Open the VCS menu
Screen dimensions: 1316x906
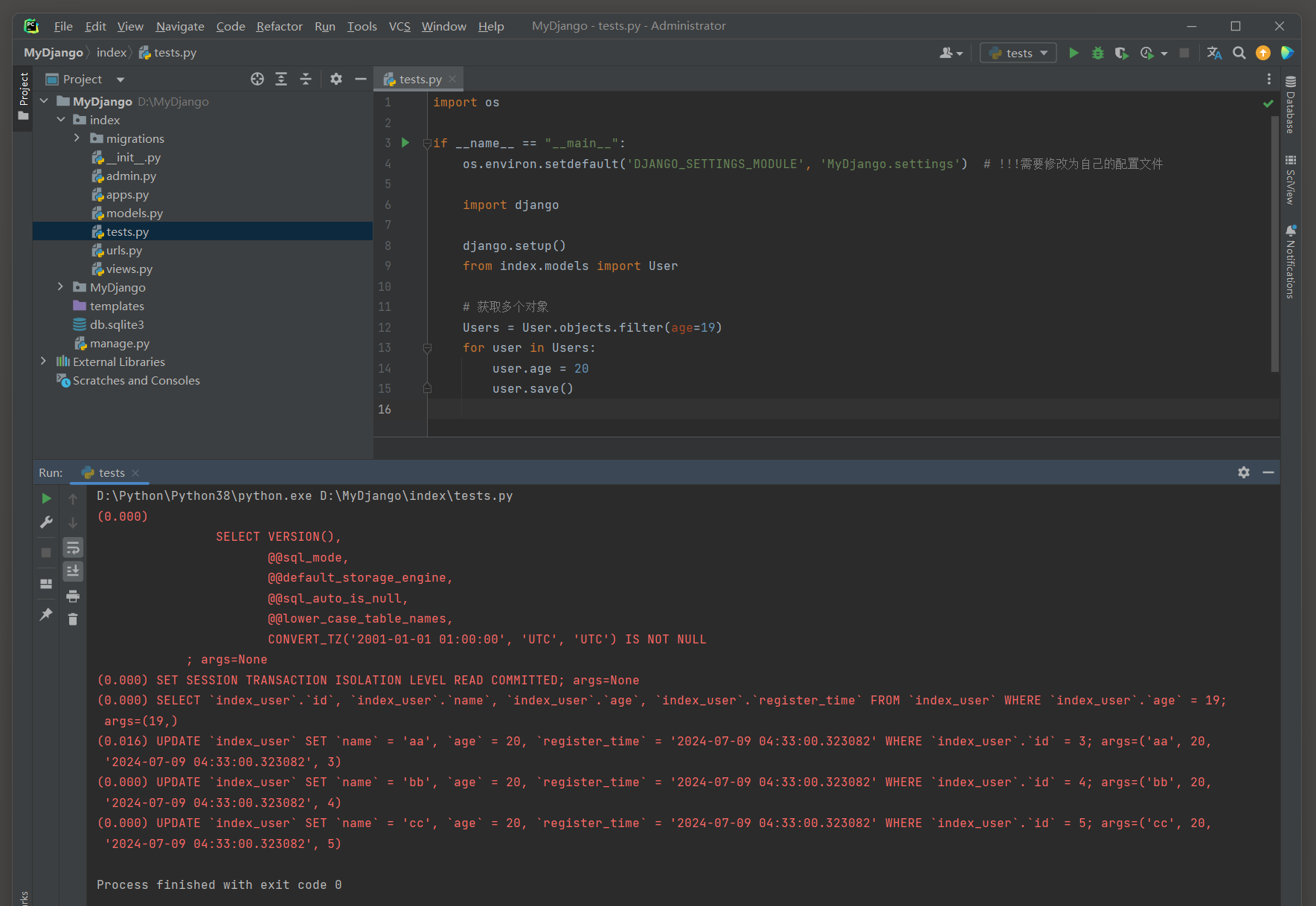[x=399, y=26]
